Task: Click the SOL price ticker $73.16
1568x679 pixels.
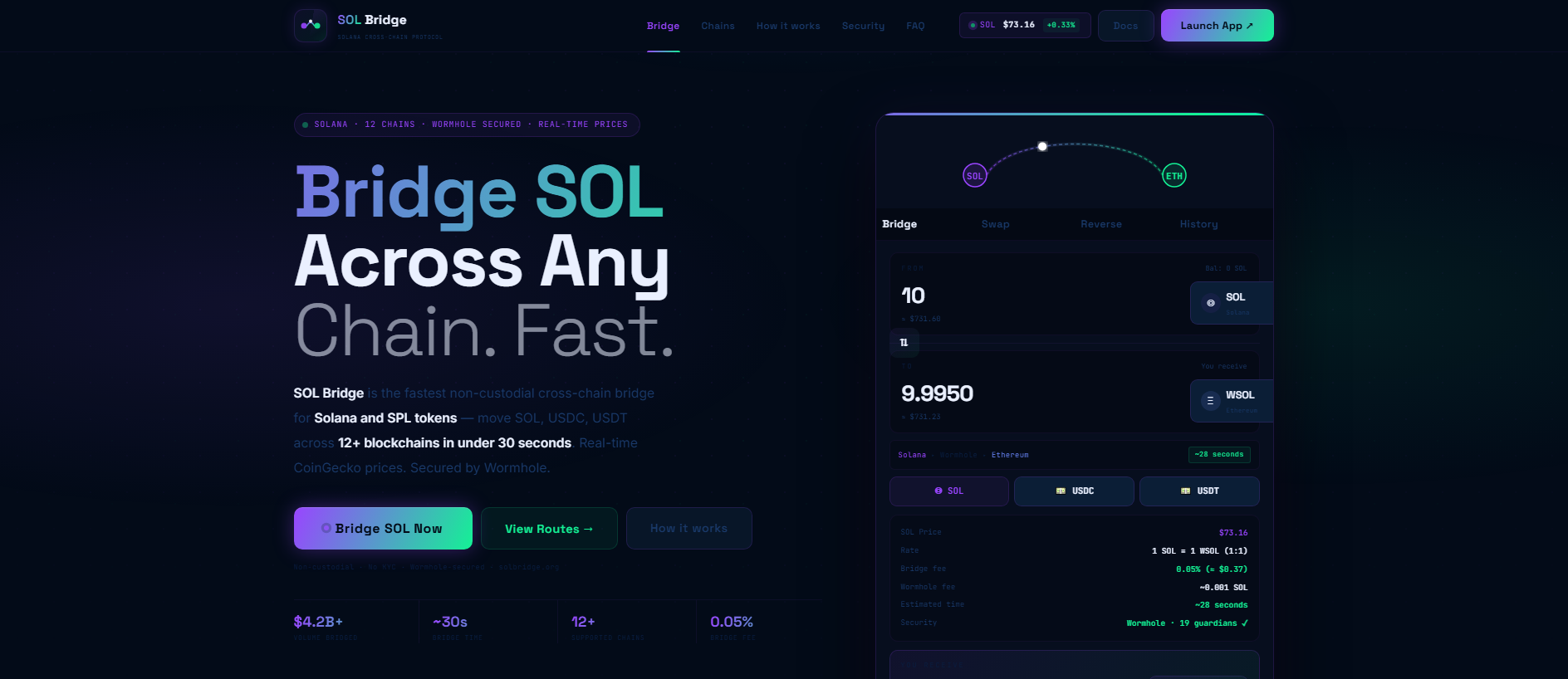Action: pos(1025,25)
